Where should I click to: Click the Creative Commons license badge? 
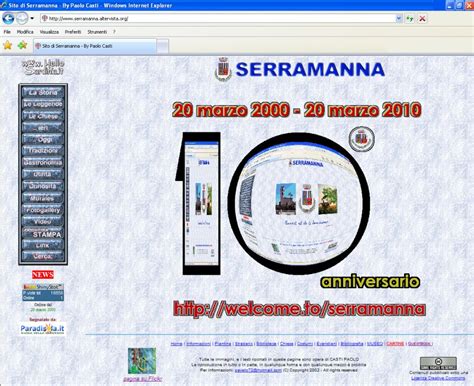[438, 363]
